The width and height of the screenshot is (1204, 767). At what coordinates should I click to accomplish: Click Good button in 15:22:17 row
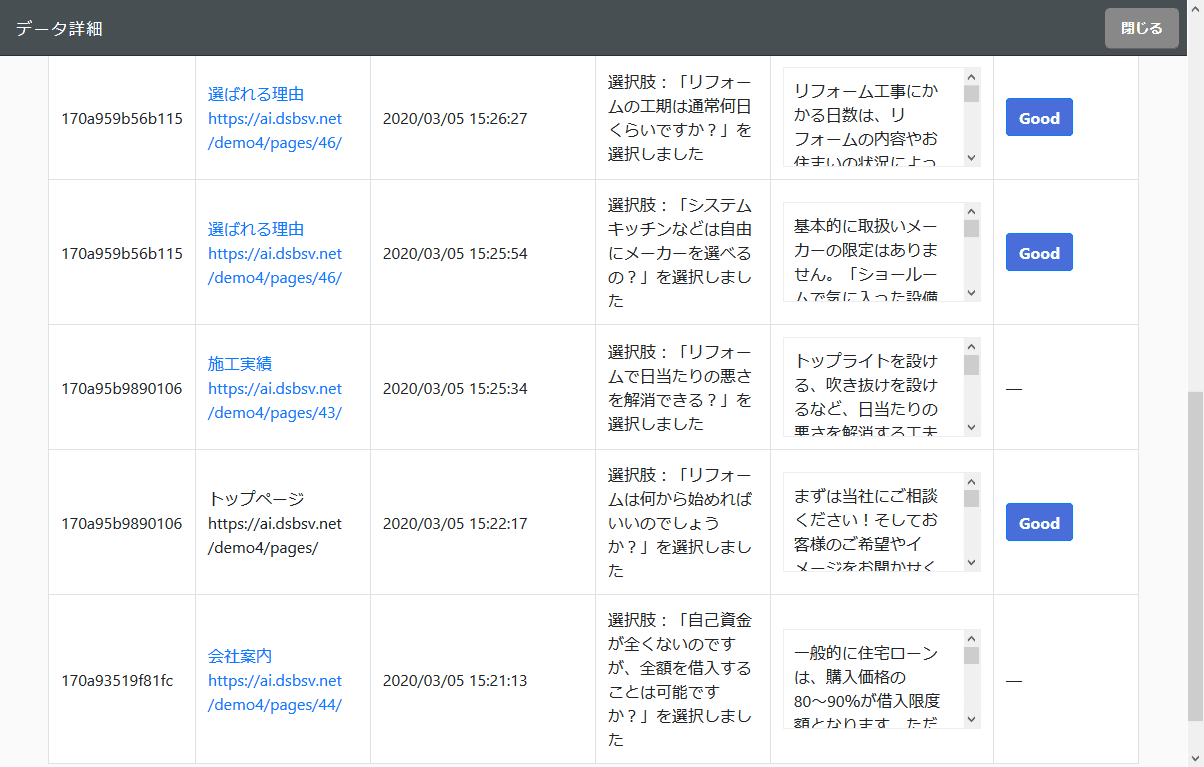(1039, 523)
